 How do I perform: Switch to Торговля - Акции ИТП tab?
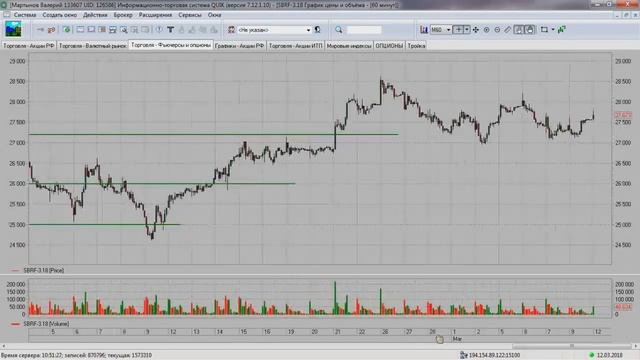point(296,46)
